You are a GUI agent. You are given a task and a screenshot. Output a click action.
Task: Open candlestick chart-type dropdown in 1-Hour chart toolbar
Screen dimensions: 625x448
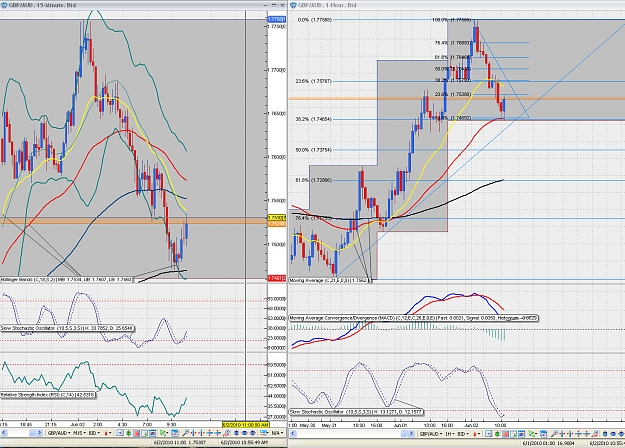coord(477,434)
